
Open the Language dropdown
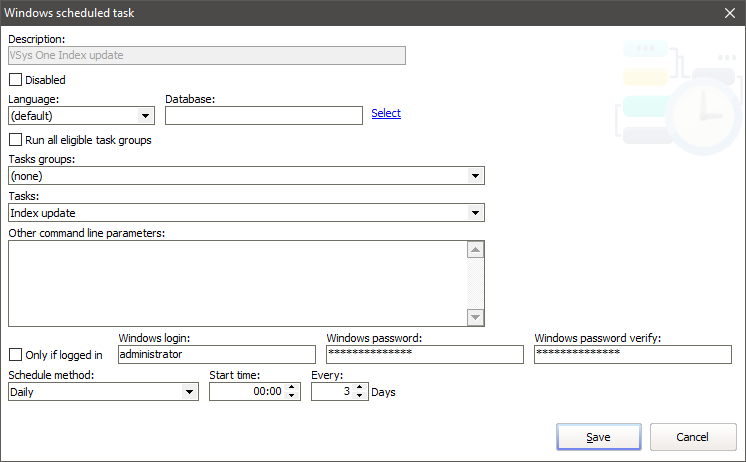147,116
